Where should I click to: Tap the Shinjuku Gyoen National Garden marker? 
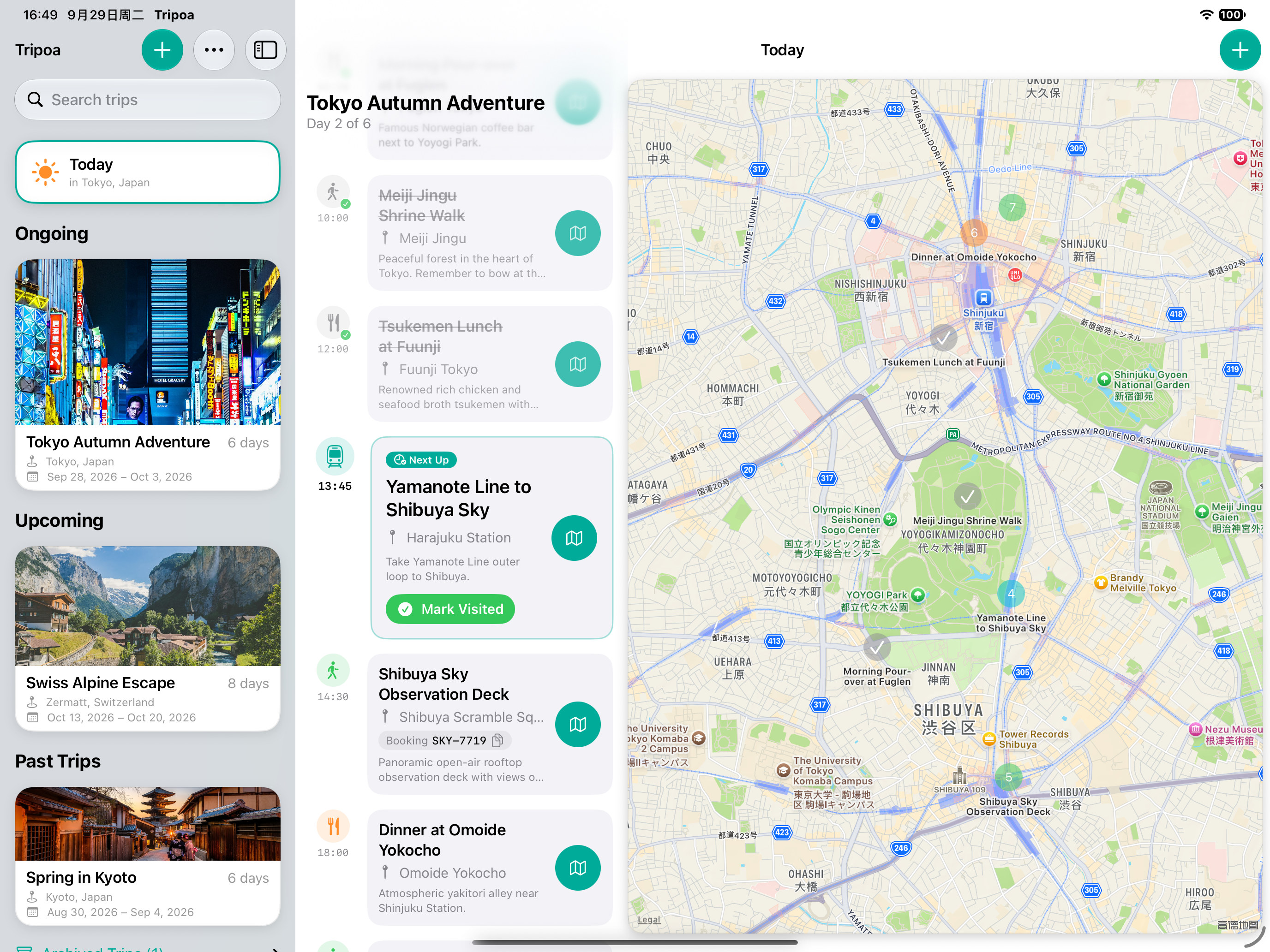[x=1103, y=379]
